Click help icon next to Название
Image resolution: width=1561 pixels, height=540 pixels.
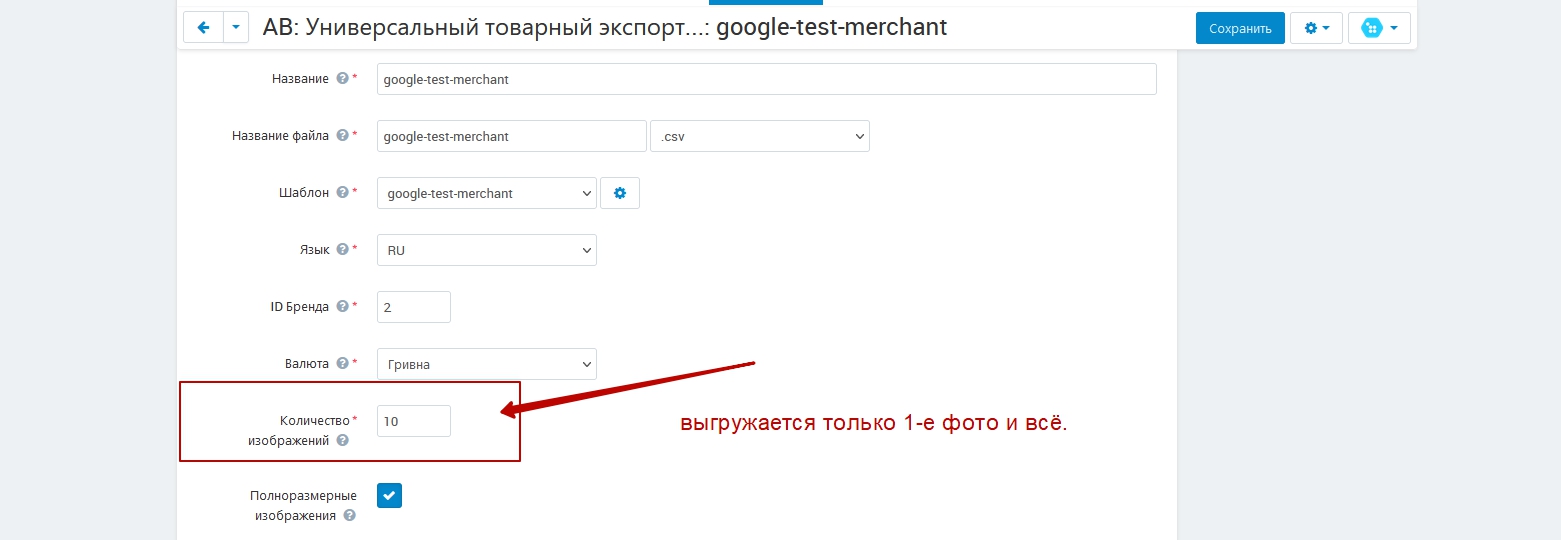coord(342,79)
